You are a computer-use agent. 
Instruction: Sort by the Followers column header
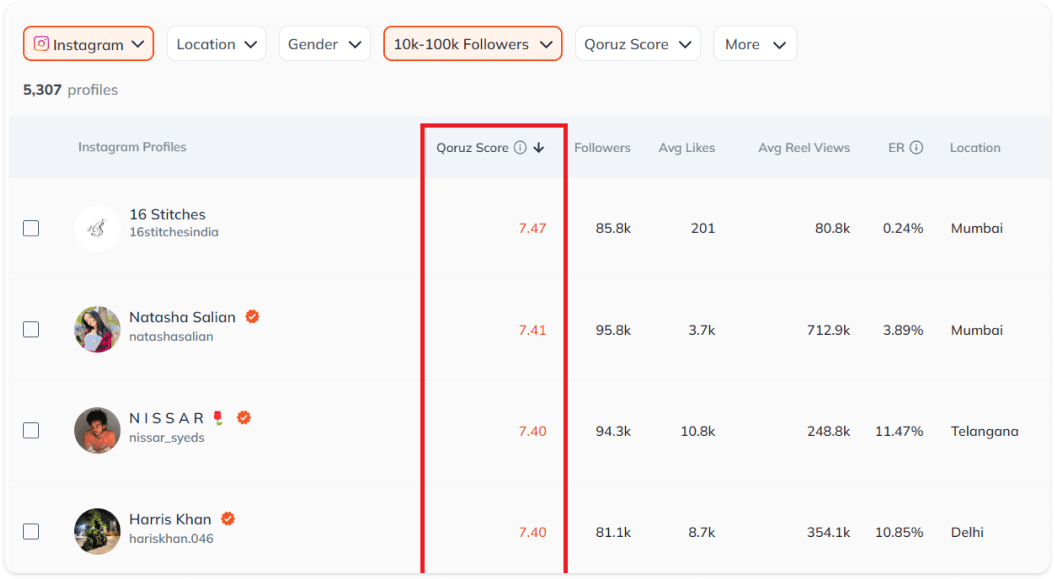click(602, 148)
